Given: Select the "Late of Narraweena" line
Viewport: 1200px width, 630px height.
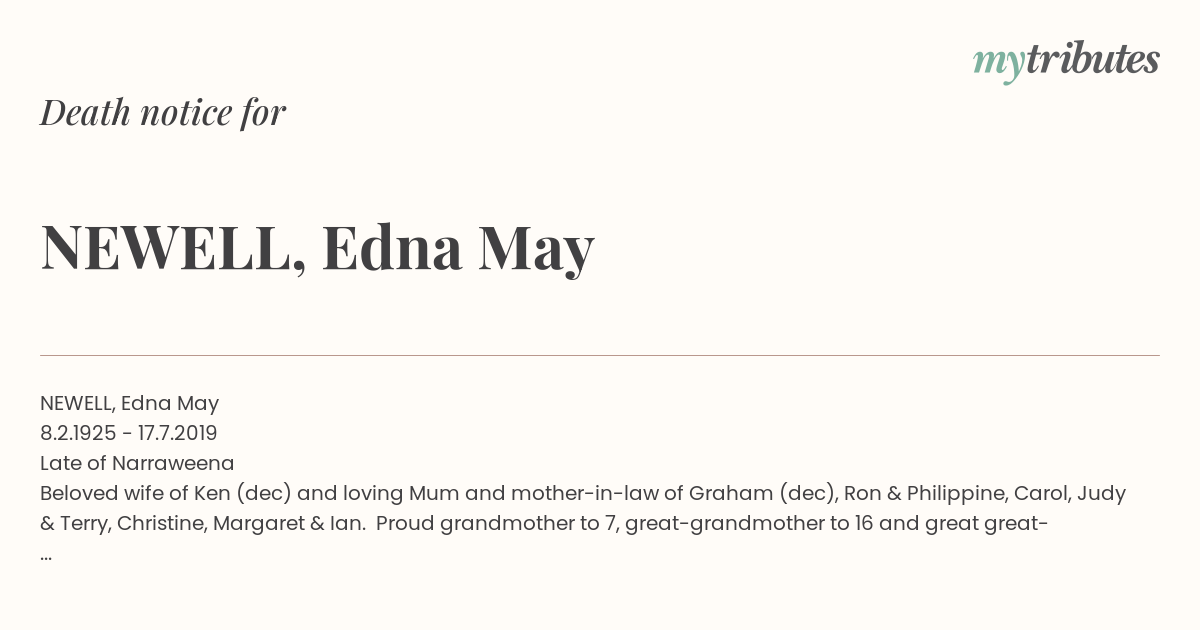Looking at the screenshot, I should point(137,463).
